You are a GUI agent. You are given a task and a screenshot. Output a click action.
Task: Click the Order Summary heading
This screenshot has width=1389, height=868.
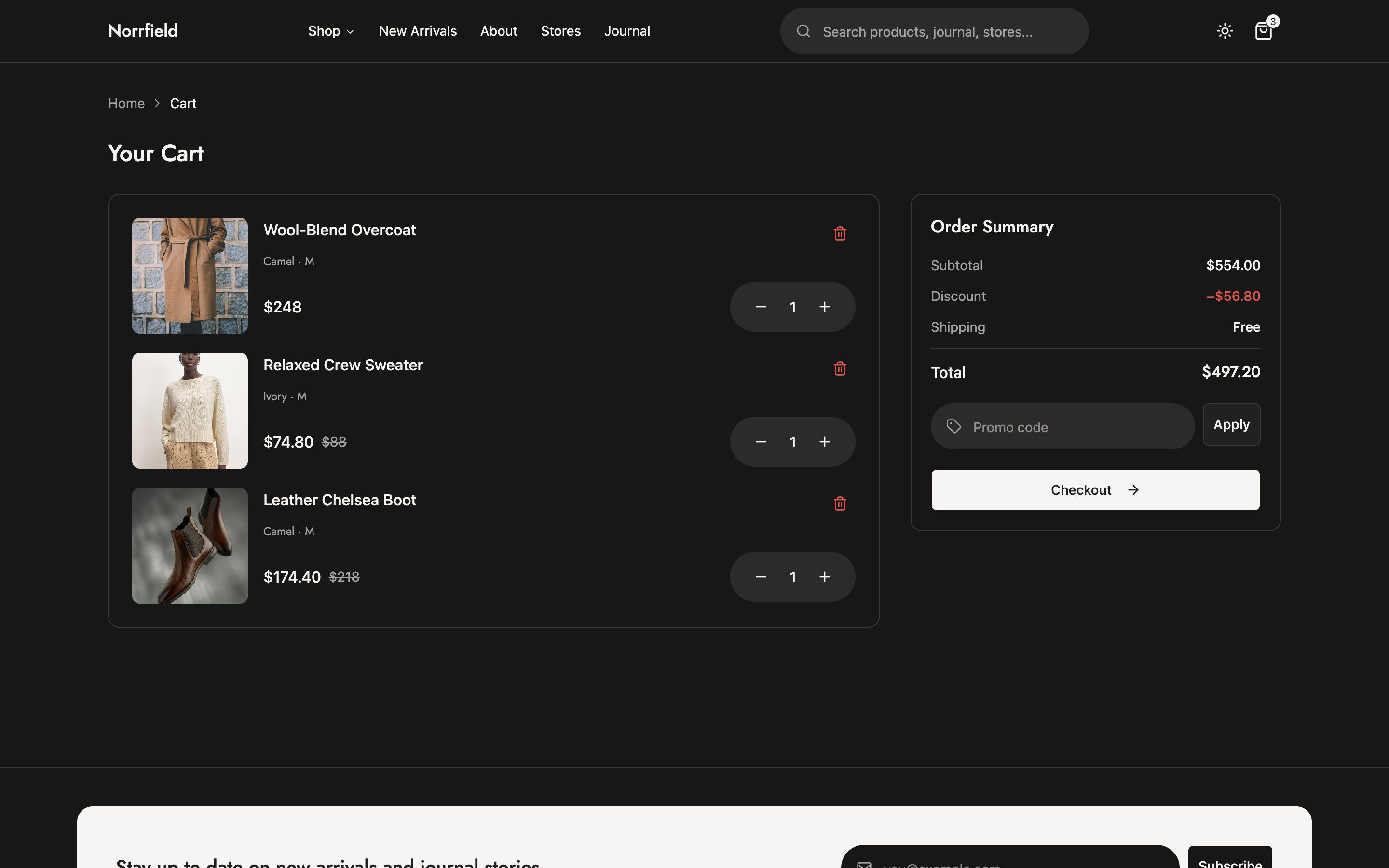coord(992,227)
